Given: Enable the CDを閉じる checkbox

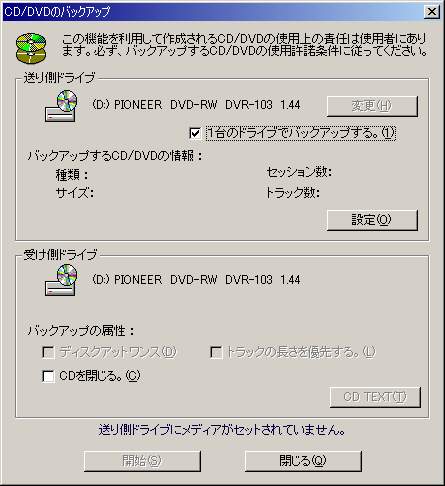Looking at the screenshot, I should 48,377.
